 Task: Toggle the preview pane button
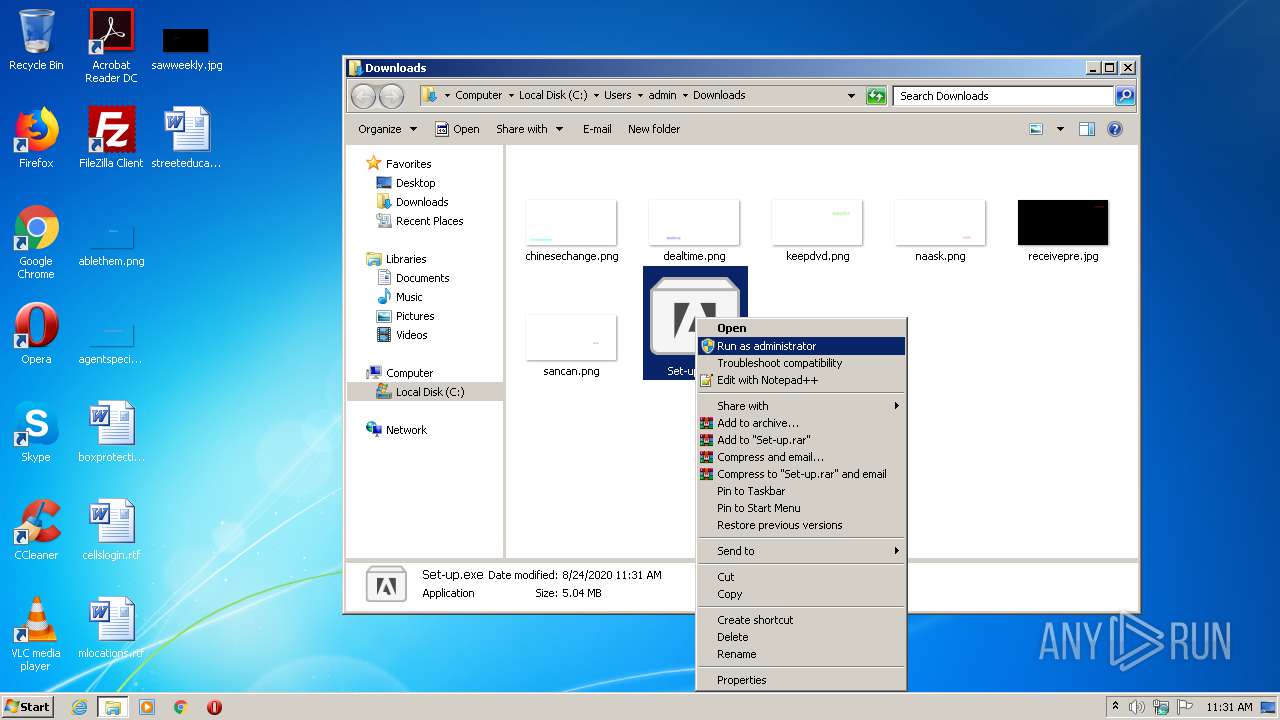[1087, 129]
